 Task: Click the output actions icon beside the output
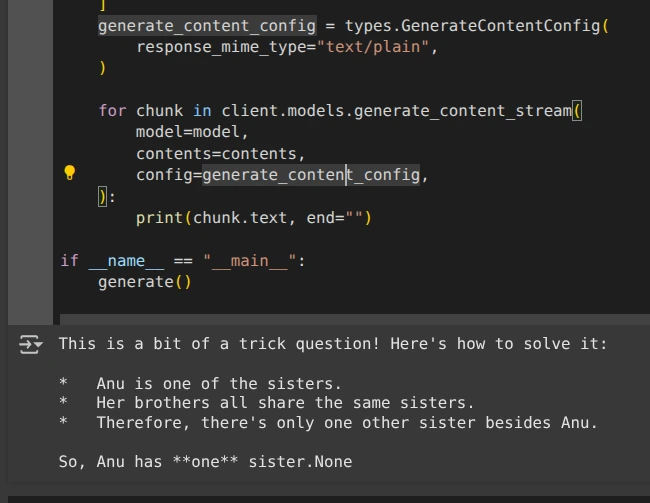[32, 345]
